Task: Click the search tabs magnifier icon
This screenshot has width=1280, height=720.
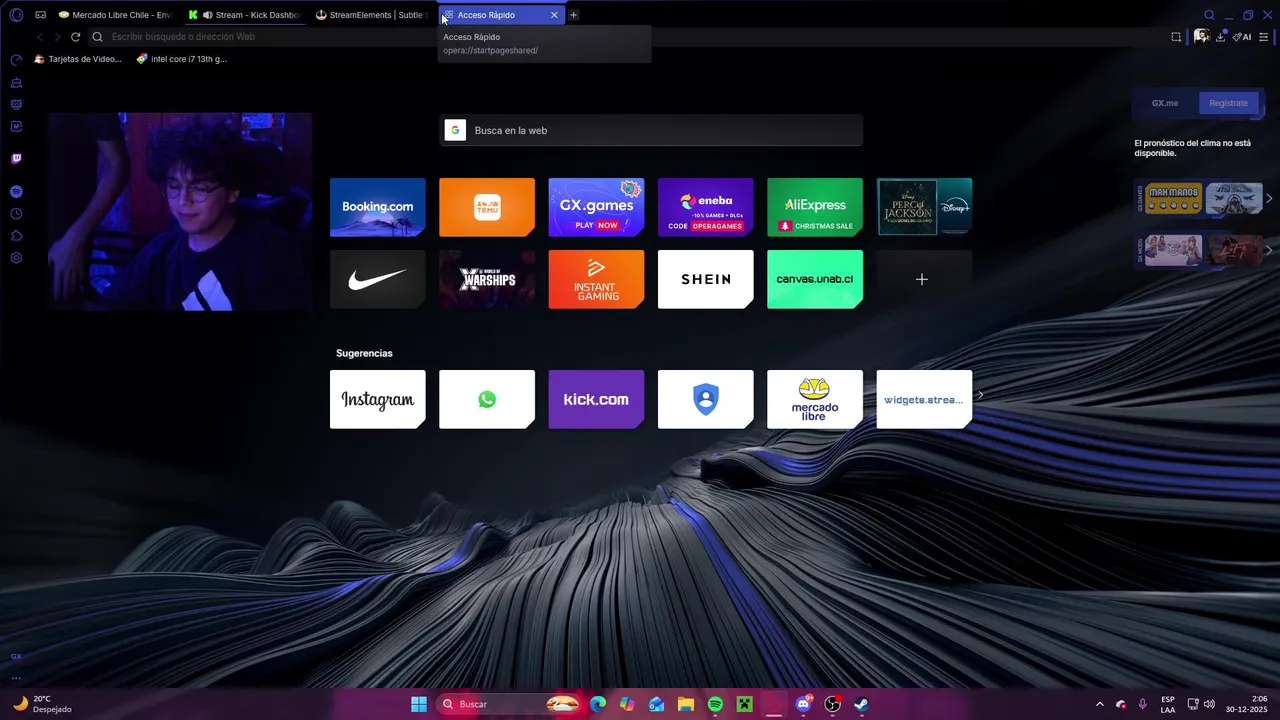Action: click(1209, 15)
